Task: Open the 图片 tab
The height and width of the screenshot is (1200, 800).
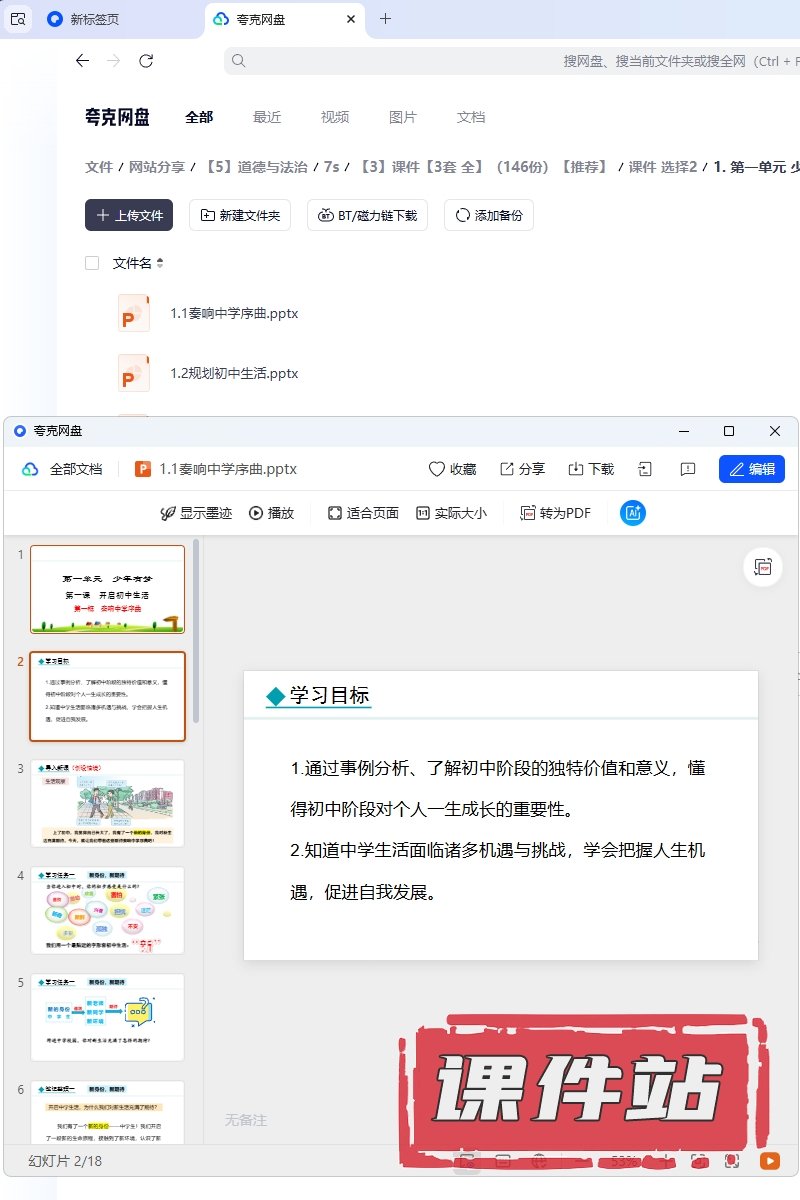Action: pos(402,117)
